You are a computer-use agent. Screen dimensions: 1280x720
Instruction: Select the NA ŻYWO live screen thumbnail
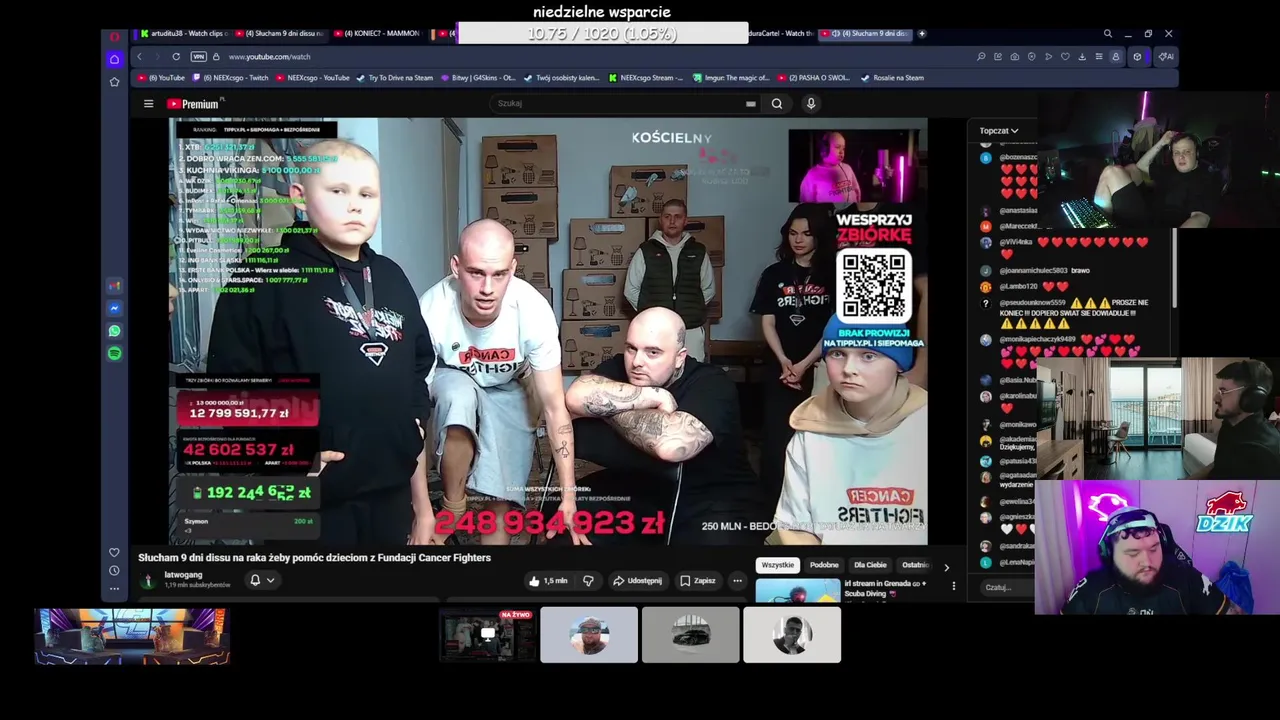click(x=488, y=635)
